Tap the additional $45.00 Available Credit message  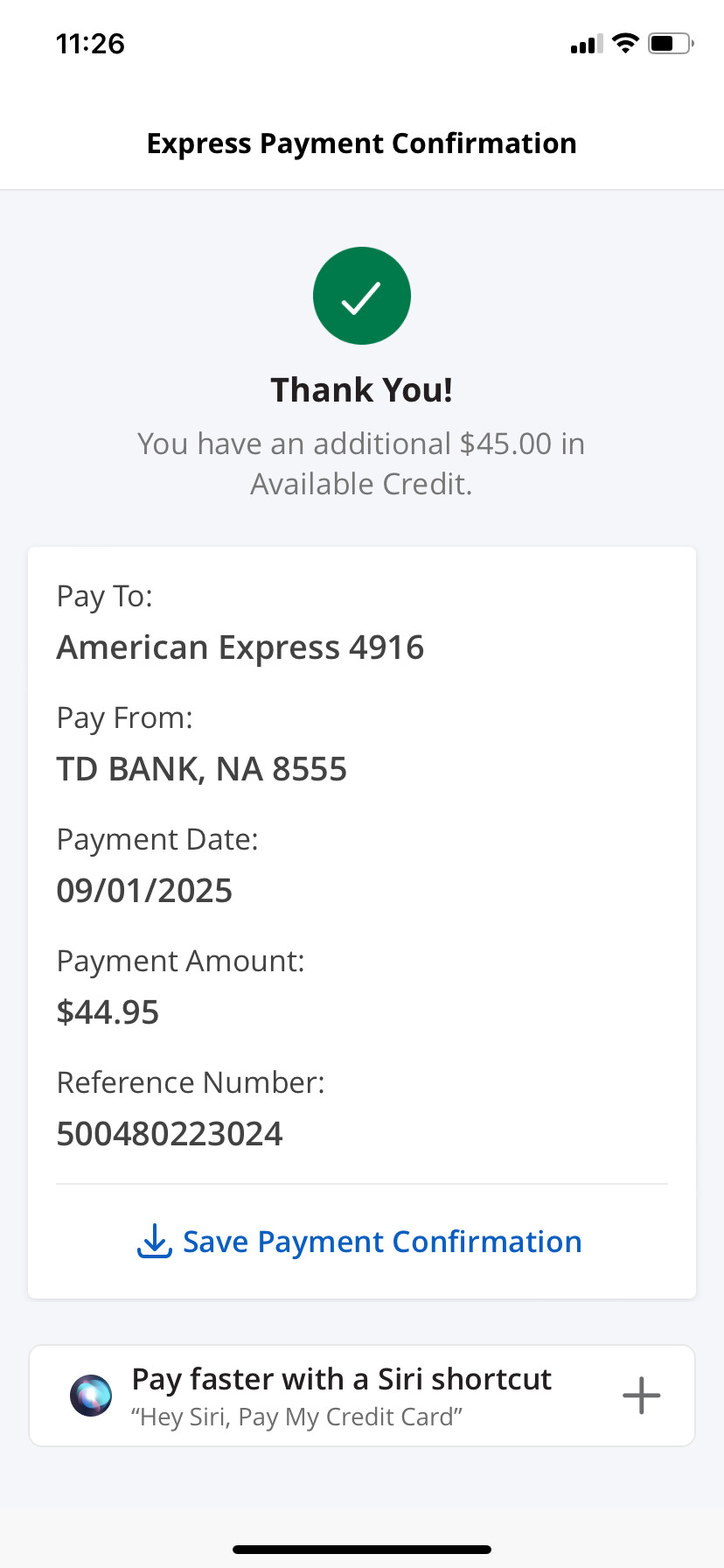click(362, 464)
